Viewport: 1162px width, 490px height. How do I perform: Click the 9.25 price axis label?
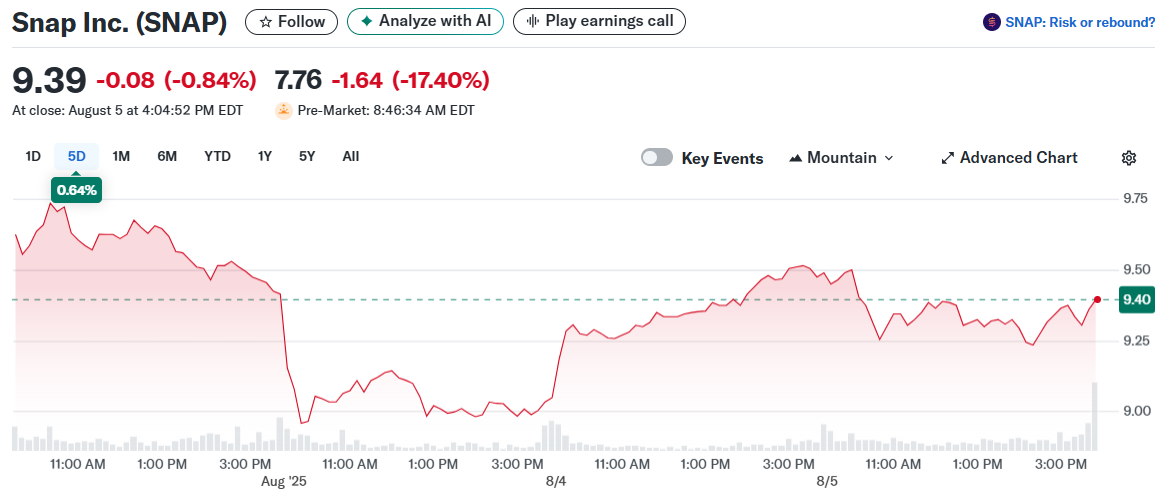point(1134,340)
